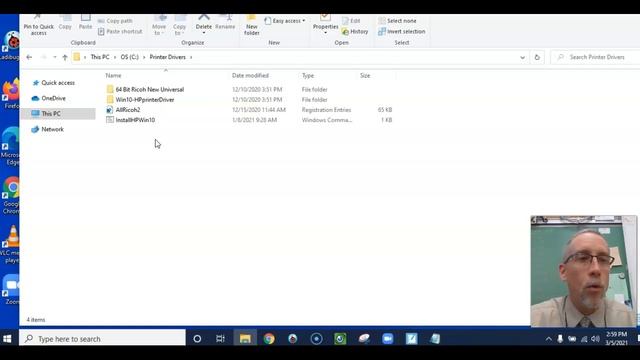Viewport: 640px width, 360px height.
Task: Open Properties from the ribbon
Action: tap(325, 24)
